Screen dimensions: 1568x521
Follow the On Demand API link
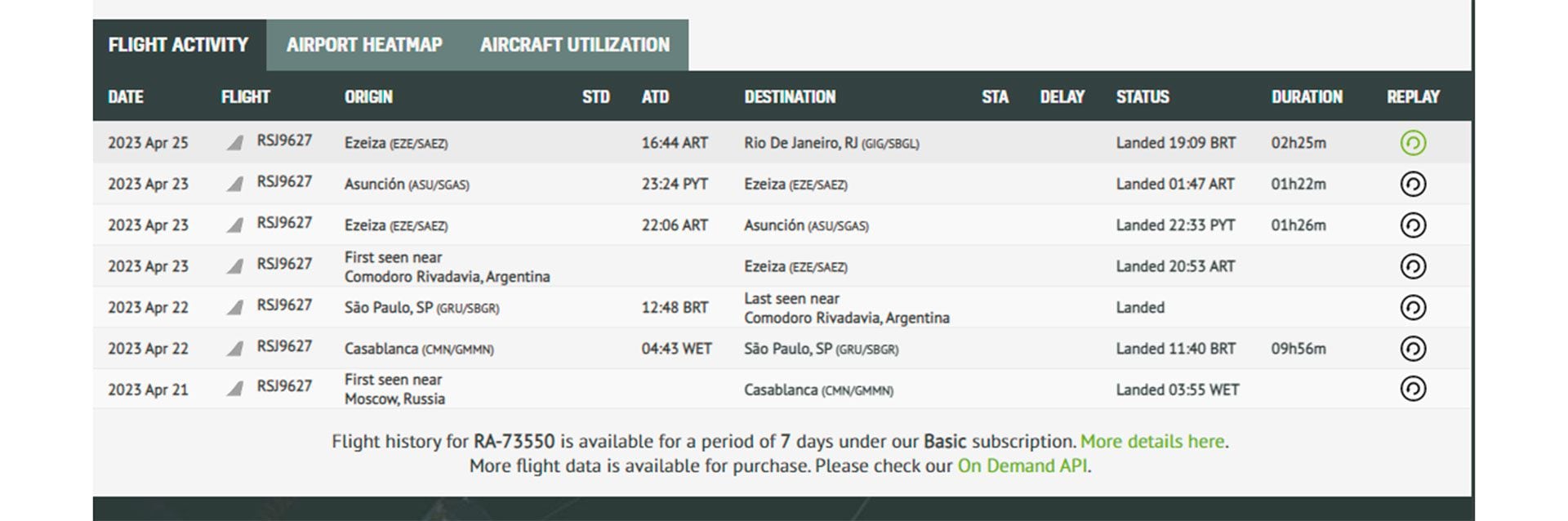(x=1022, y=466)
